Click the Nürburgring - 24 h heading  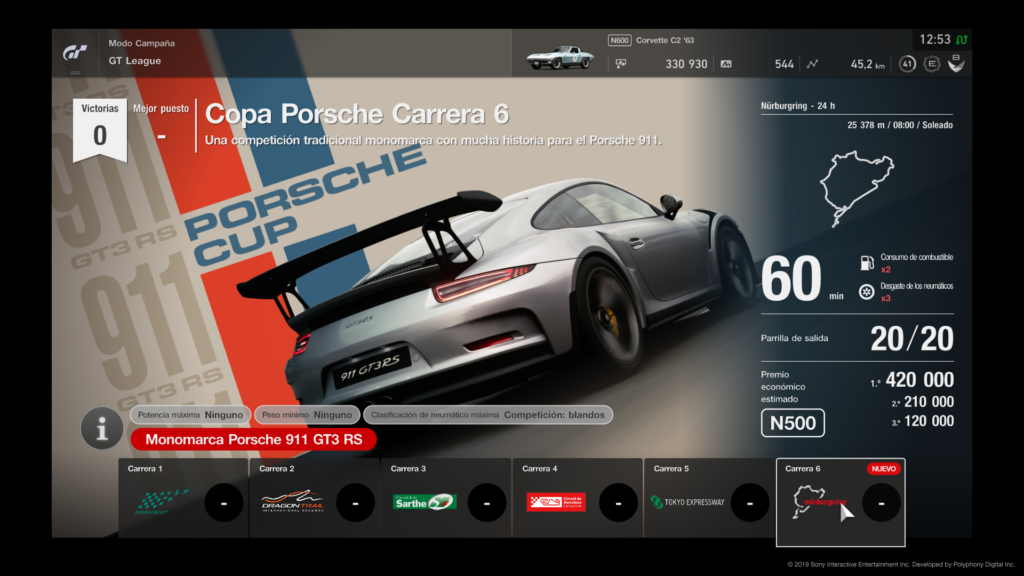click(x=797, y=106)
